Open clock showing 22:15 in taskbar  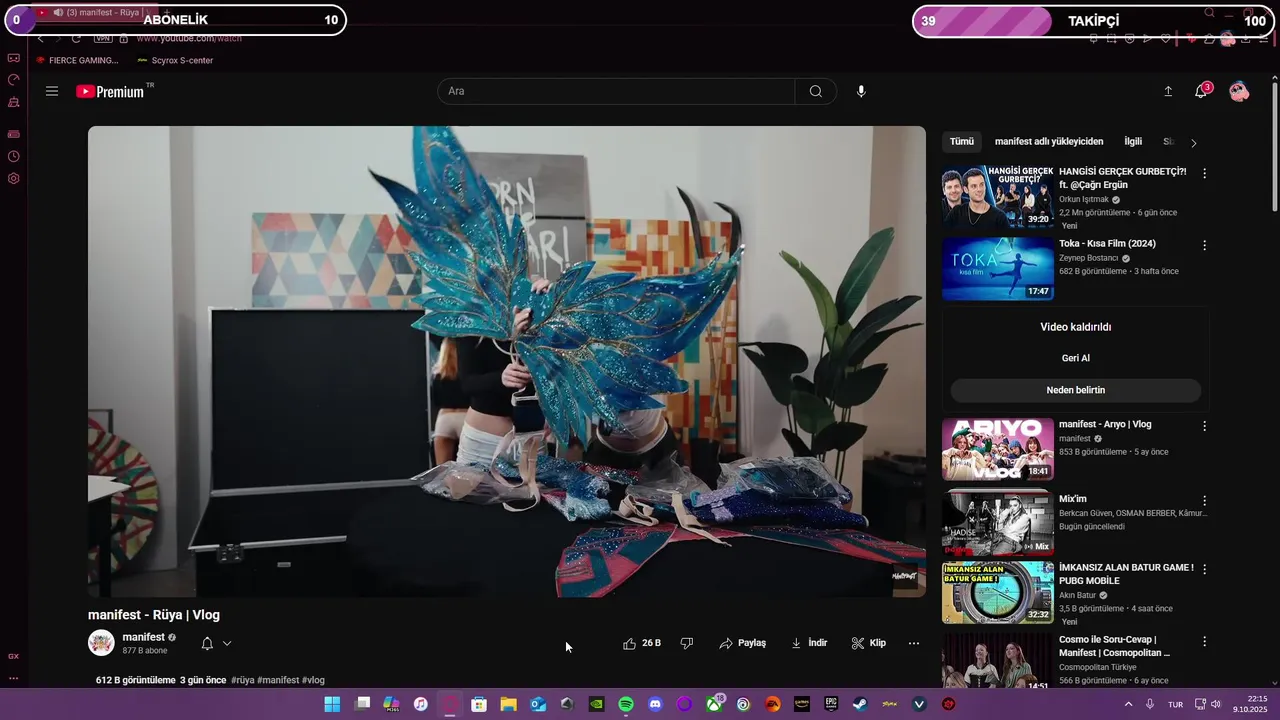tap(1250, 704)
